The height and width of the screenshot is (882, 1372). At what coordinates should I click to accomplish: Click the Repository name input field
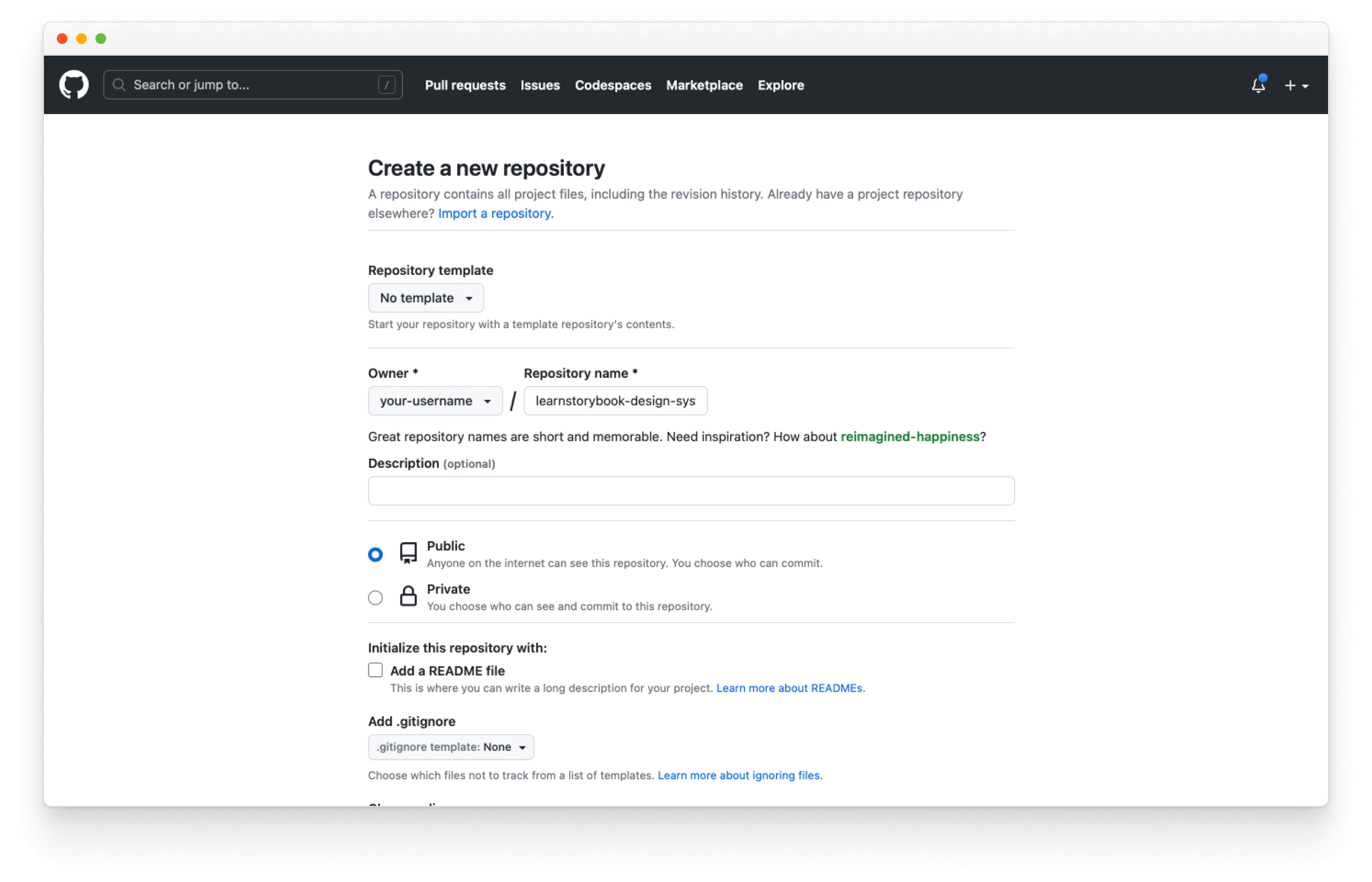[613, 400]
